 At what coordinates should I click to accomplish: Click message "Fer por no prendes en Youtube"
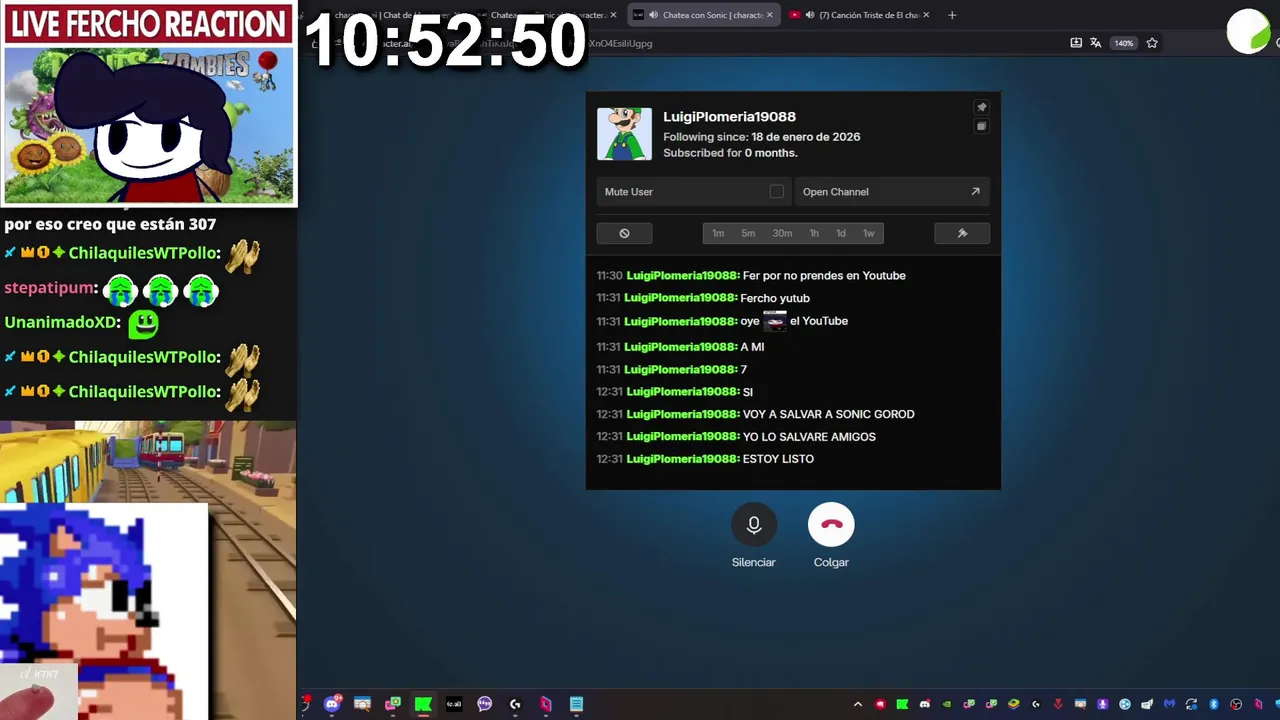(824, 275)
